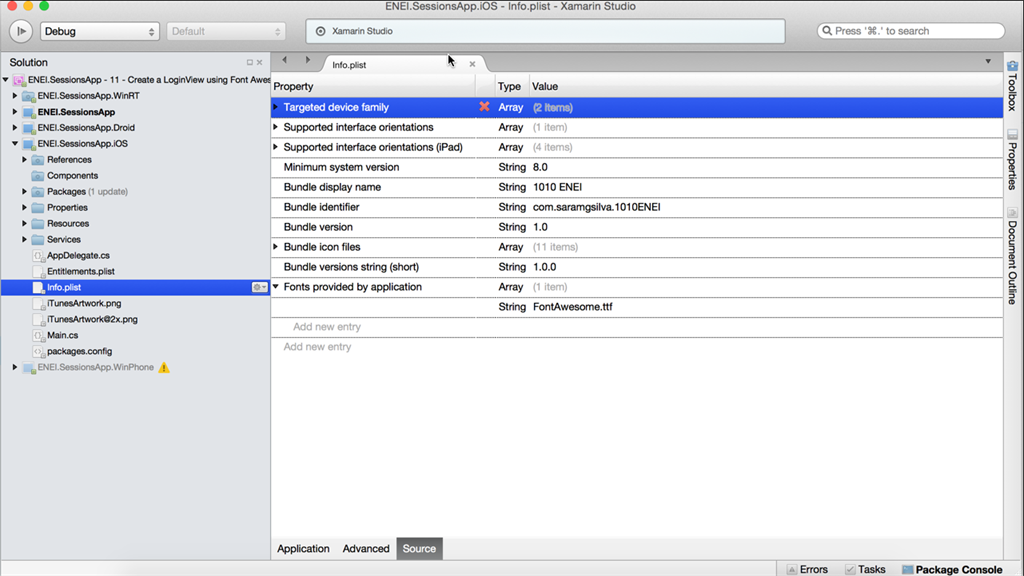Undock the Solution pad with square icon
Screen dimensions: 1024x576
[249, 63]
